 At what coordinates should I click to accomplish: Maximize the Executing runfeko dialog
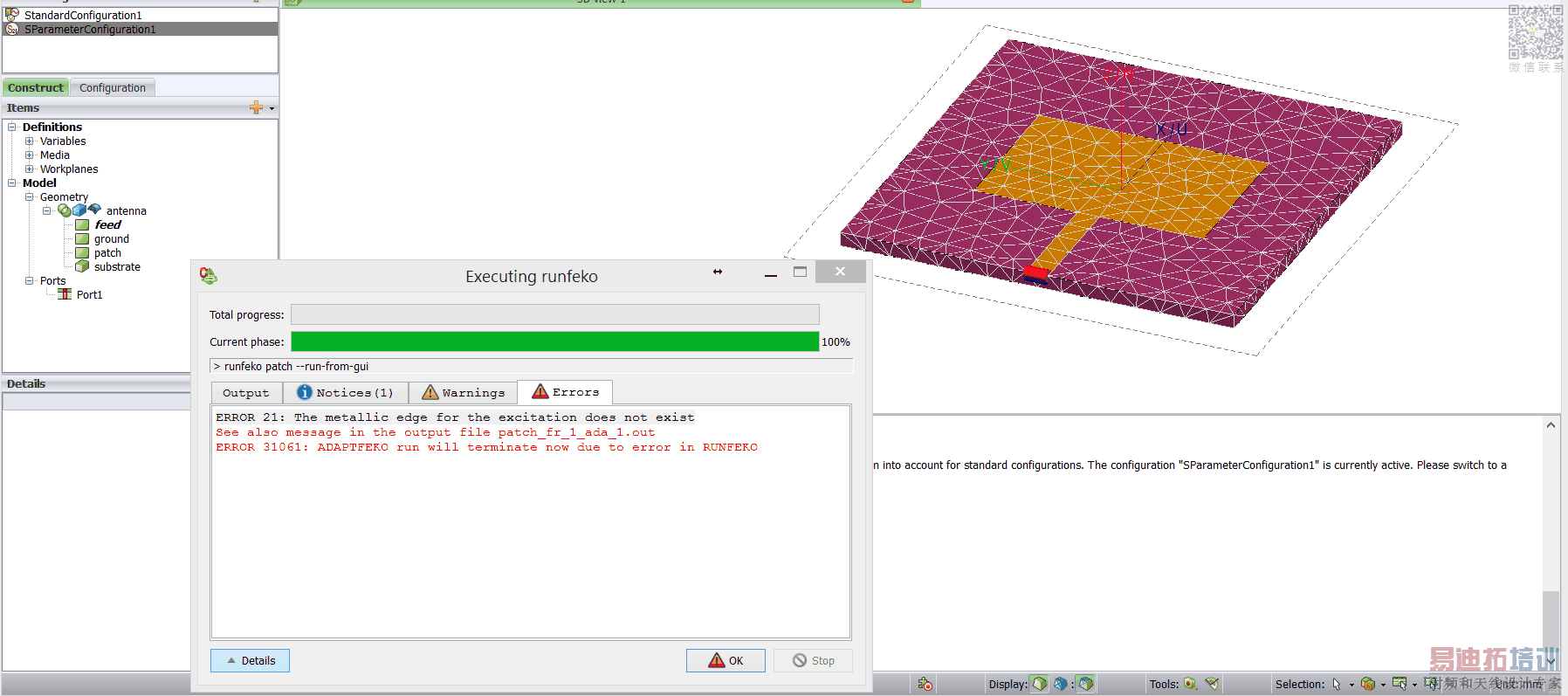coord(800,272)
